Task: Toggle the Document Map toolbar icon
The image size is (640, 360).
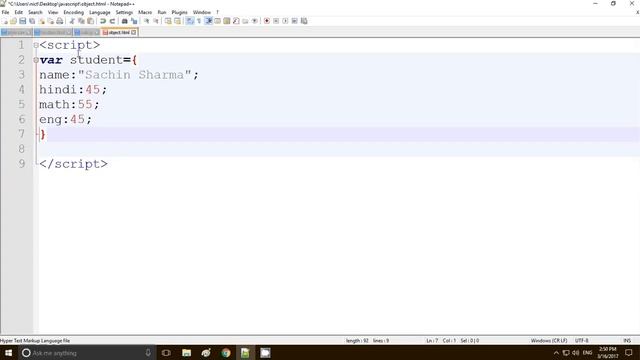Action: coord(227,21)
